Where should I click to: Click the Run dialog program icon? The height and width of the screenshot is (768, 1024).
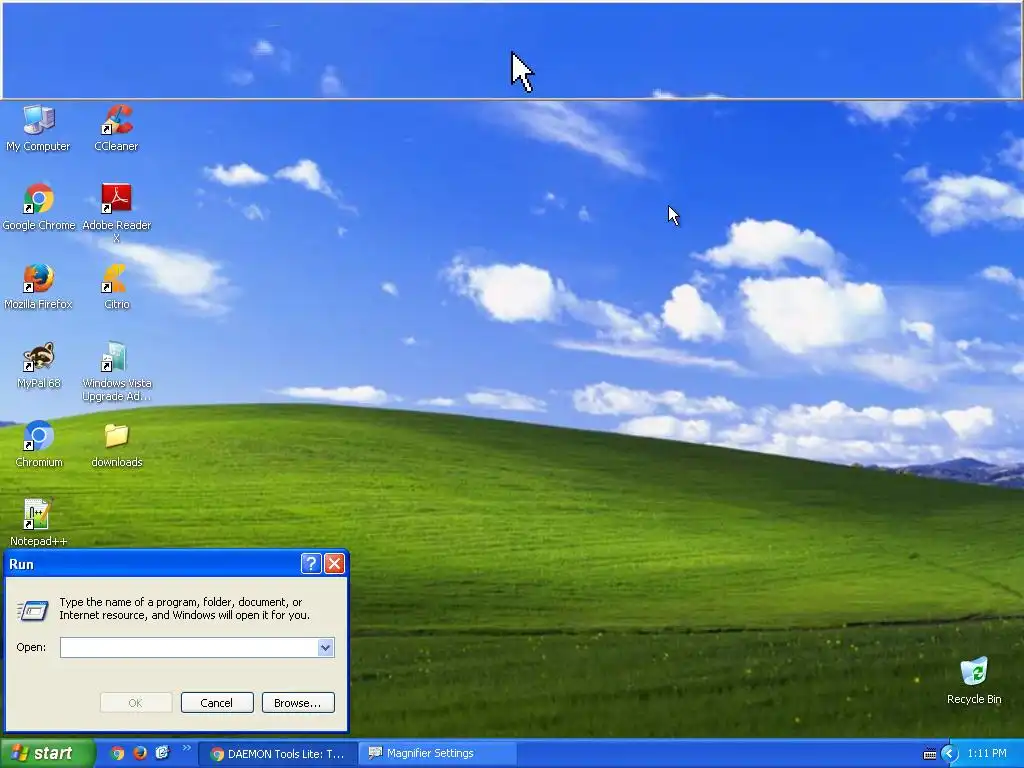pyautogui.click(x=33, y=610)
